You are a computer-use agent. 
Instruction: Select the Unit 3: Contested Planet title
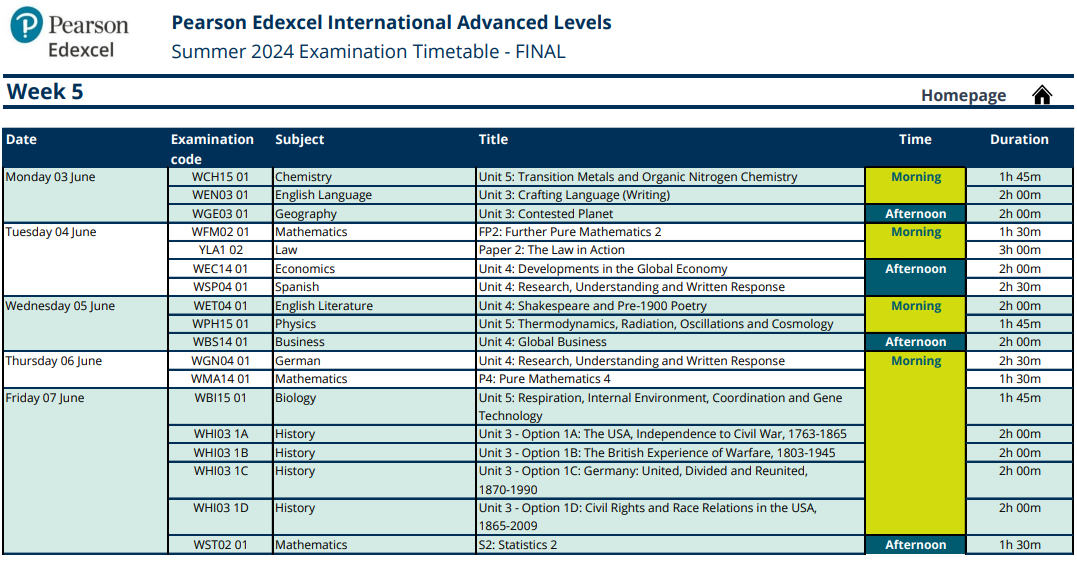pyautogui.click(x=546, y=214)
